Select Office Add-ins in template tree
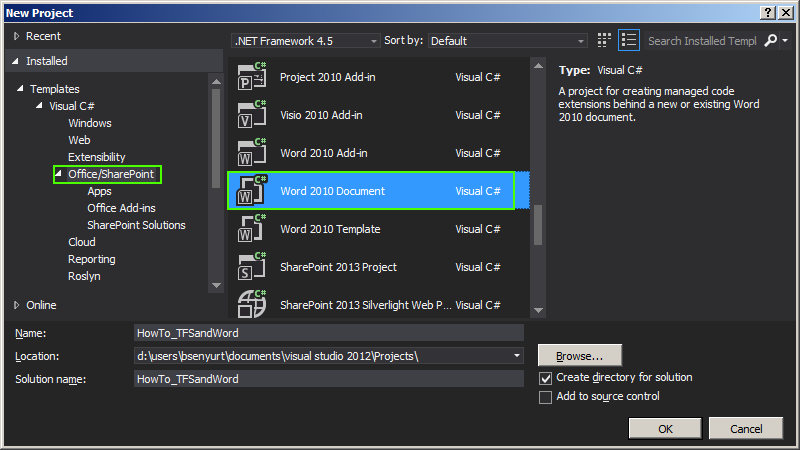The height and width of the screenshot is (450, 800). pos(121,208)
